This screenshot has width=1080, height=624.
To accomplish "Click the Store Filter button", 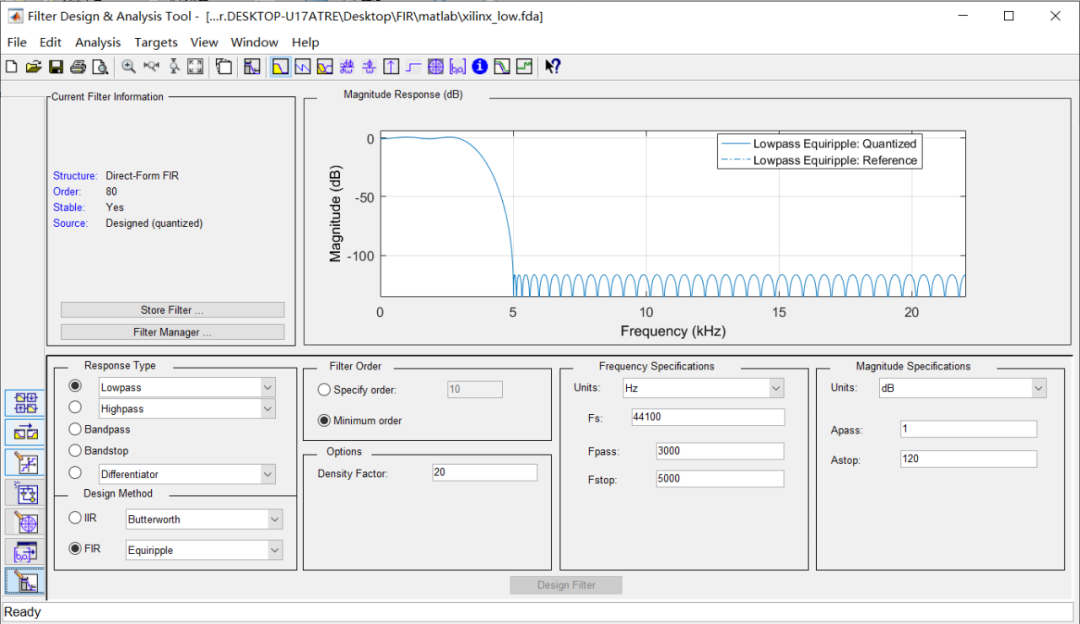I will coord(172,310).
